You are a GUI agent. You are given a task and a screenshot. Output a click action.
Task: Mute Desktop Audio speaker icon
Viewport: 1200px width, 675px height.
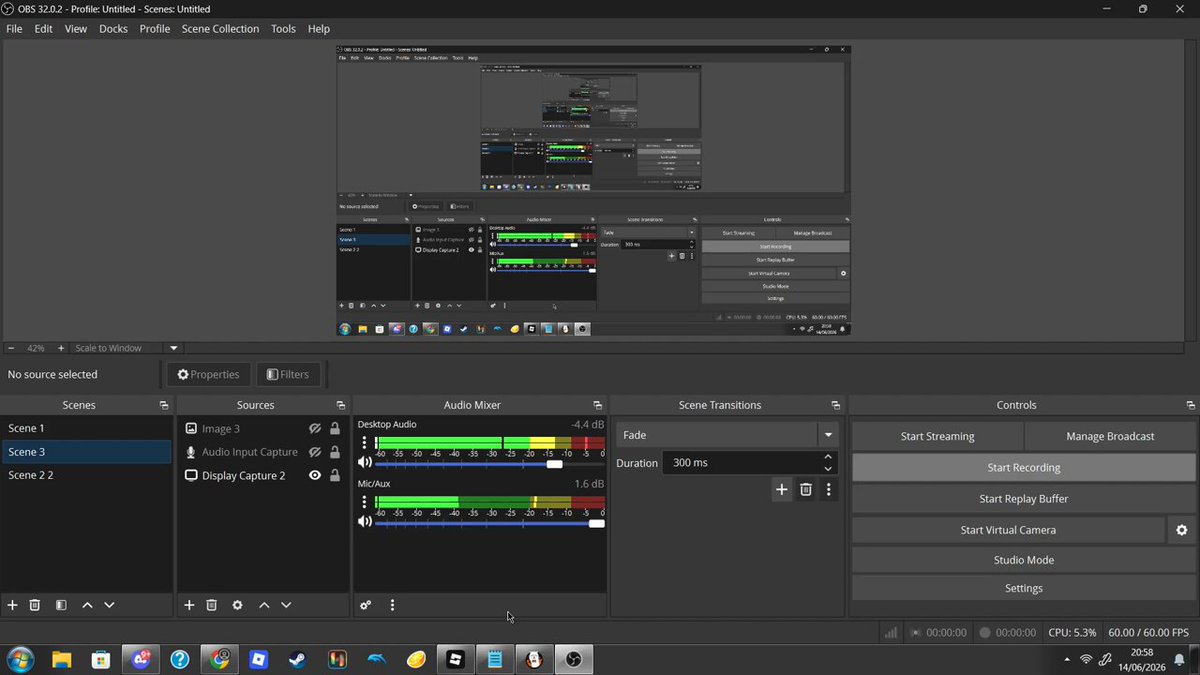pyautogui.click(x=365, y=463)
